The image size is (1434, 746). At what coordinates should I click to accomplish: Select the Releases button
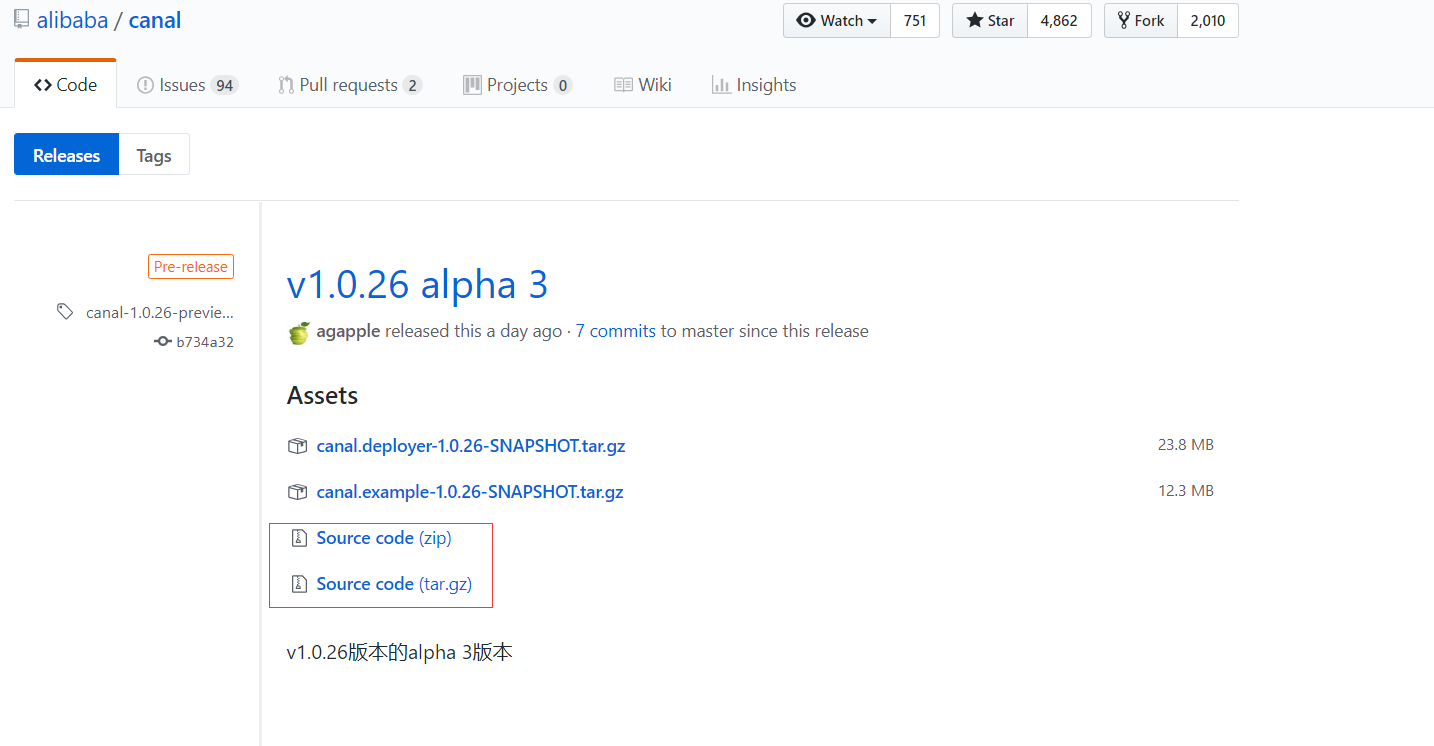click(66, 155)
